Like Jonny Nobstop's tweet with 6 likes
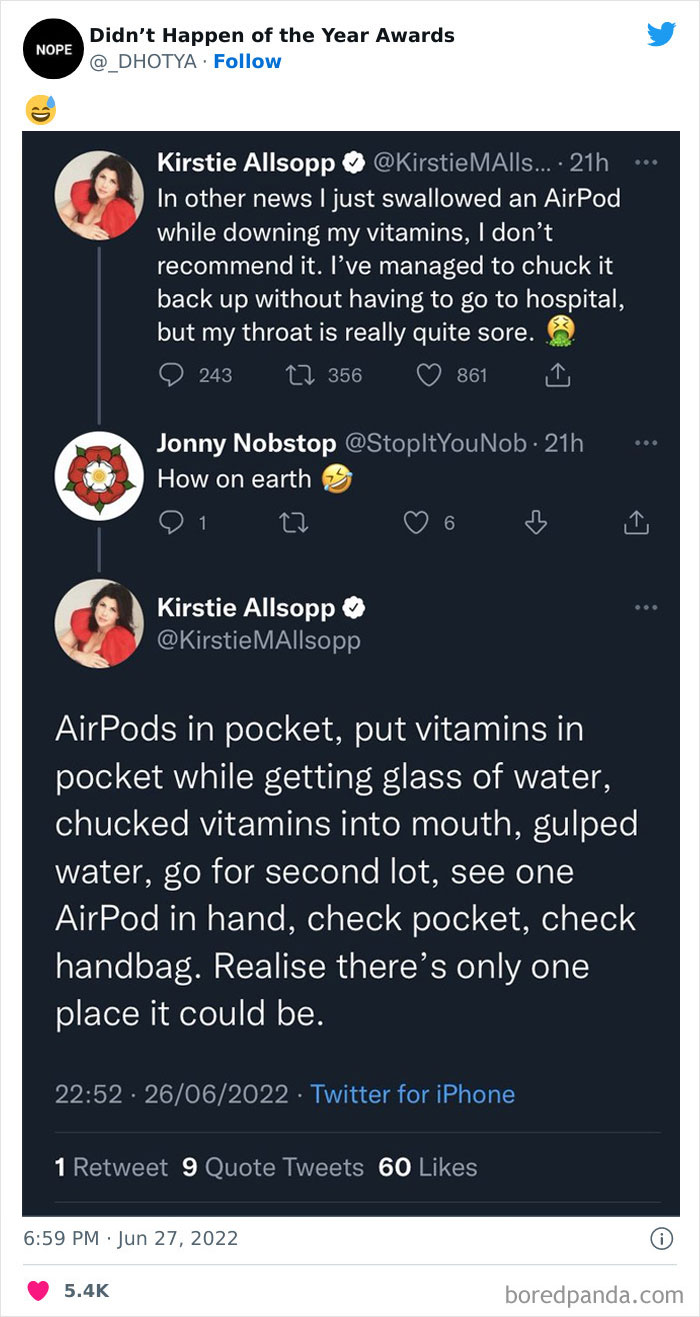This screenshot has width=700, height=1317. 416,522
